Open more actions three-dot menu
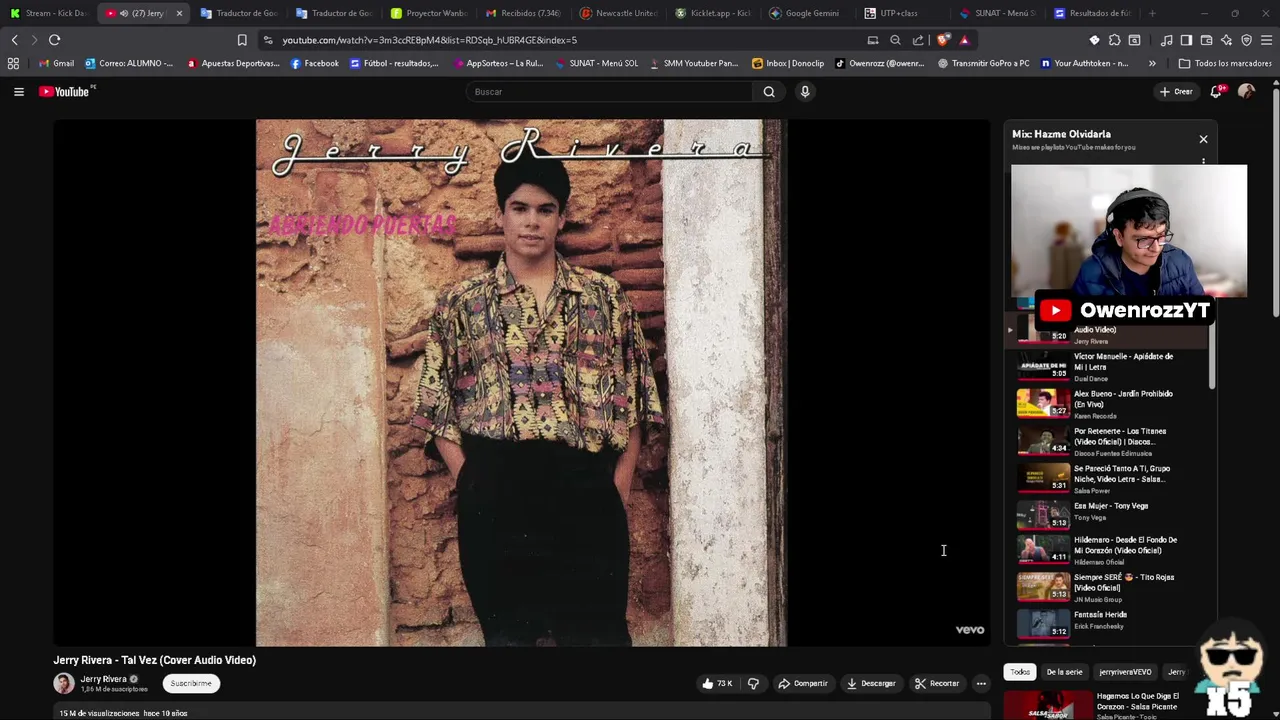The image size is (1280, 720). pyautogui.click(x=981, y=684)
